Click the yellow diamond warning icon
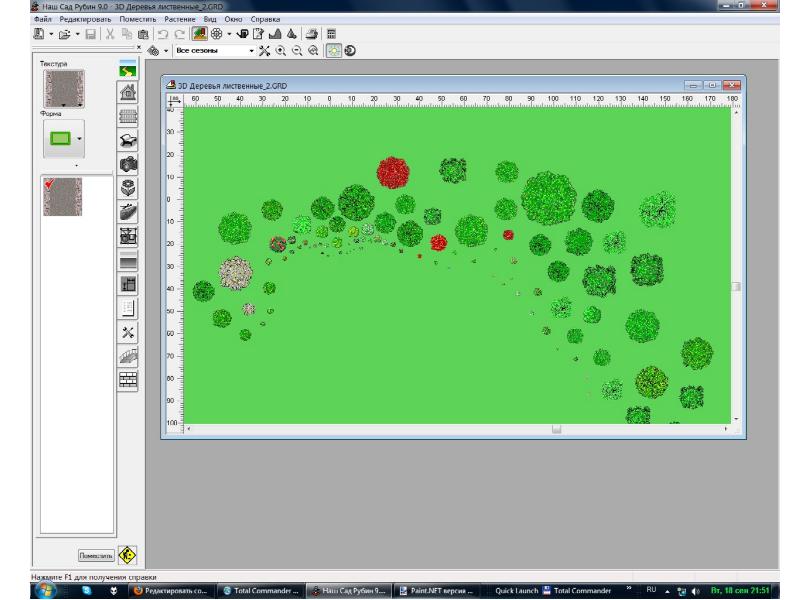This screenshot has width=800, height=600. tap(127, 555)
